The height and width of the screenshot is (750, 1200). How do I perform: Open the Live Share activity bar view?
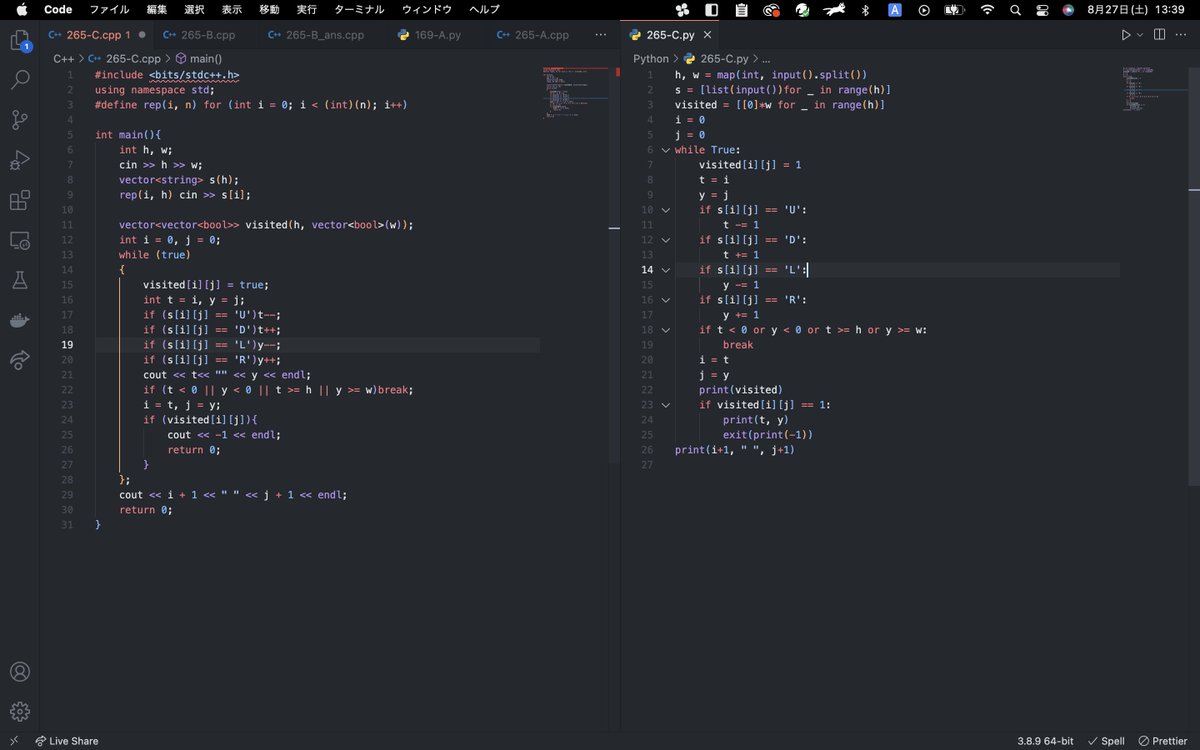coord(20,360)
